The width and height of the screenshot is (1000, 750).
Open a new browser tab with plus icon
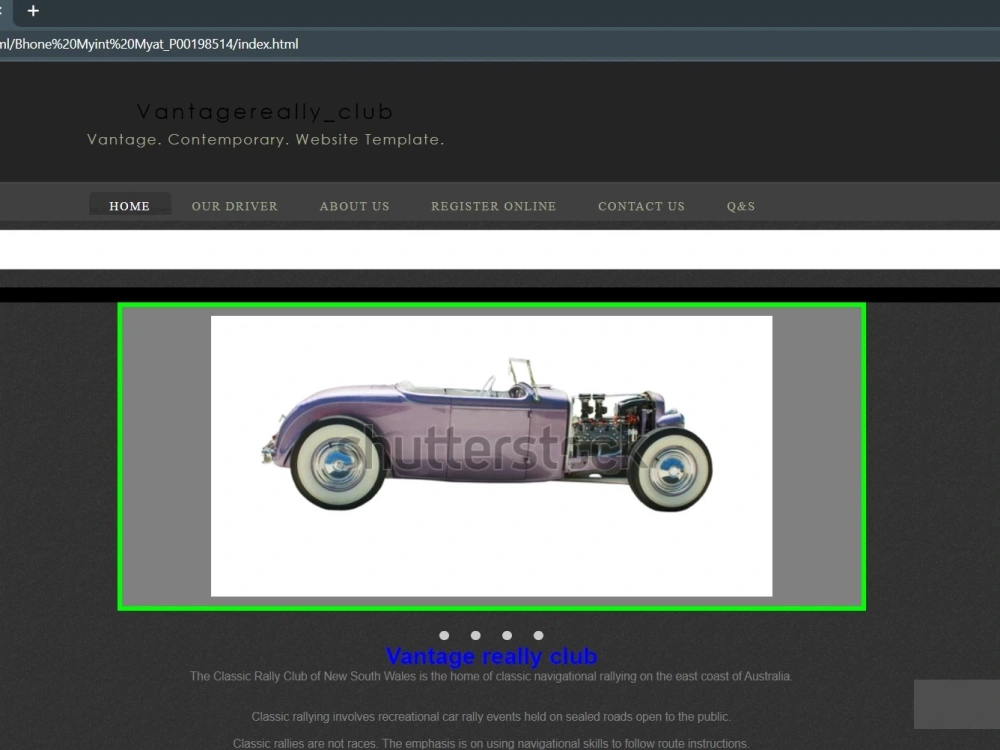[x=33, y=11]
